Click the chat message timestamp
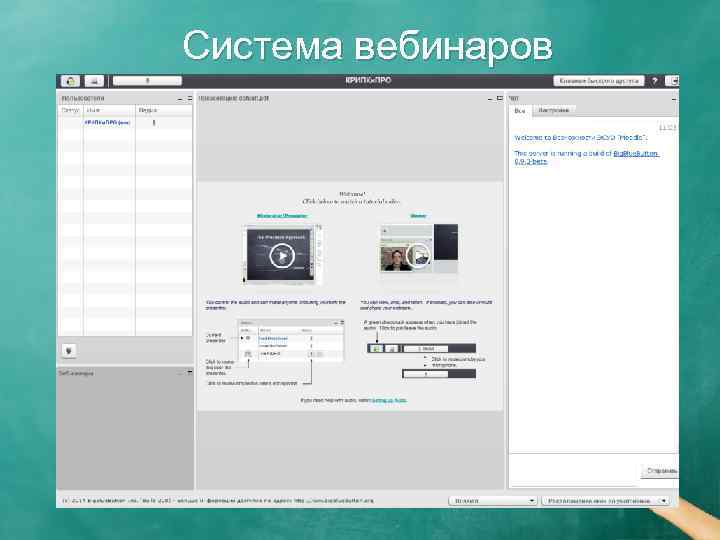720x540 pixels. pos(667,127)
